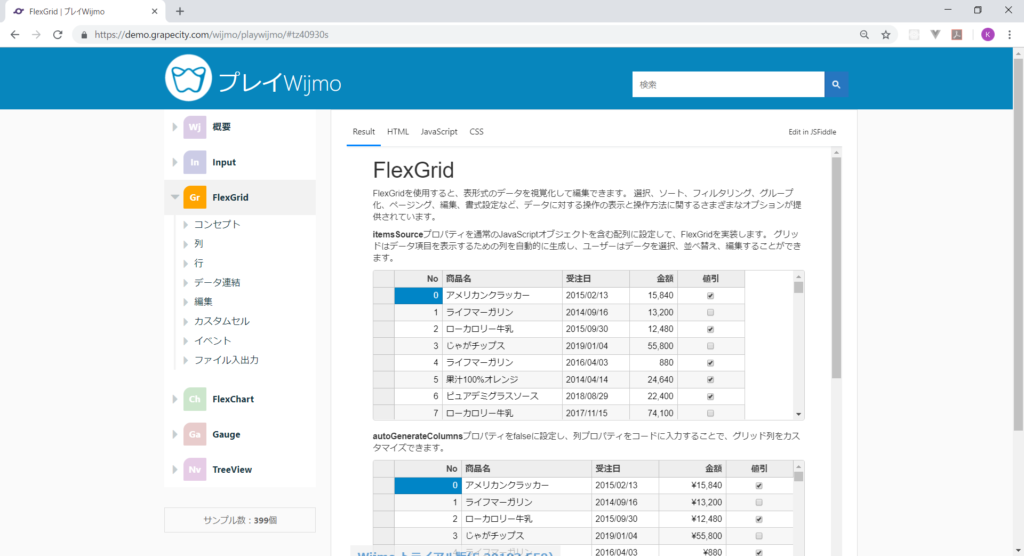The height and width of the screenshot is (556, 1024).
Task: Click the PlayWijmo logo icon
Action: pos(188,78)
